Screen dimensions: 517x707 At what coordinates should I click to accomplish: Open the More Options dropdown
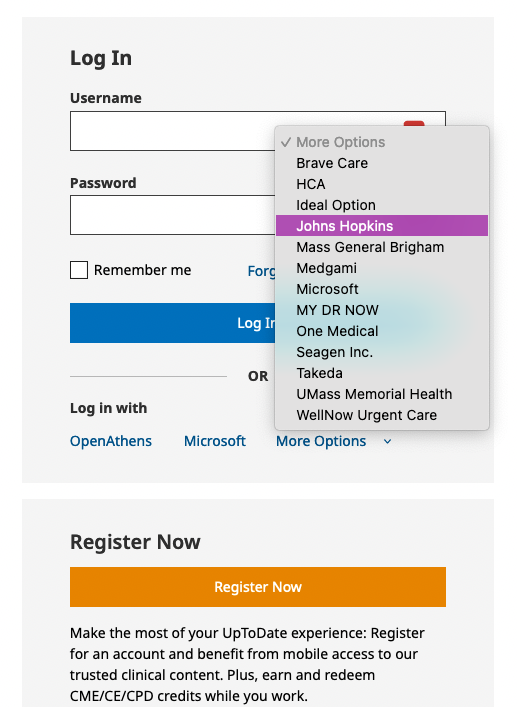pyautogui.click(x=321, y=441)
